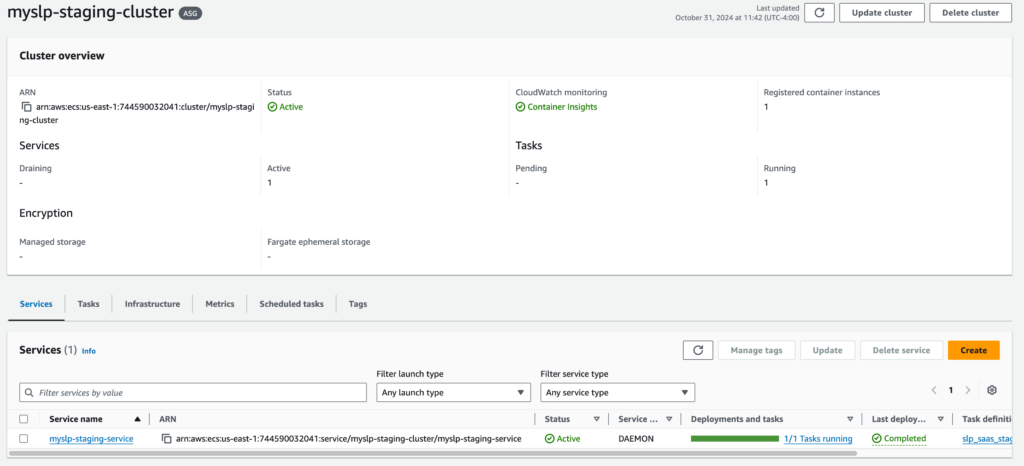Screen dimensions: 1024x466
Task: Click the myslp-staging-cluster page title
Action: pos(91,12)
